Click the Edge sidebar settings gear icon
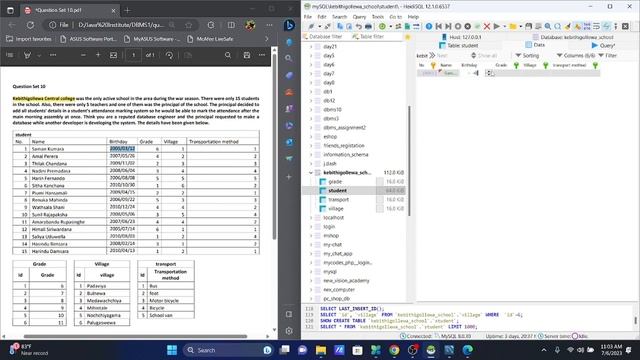 tap(289, 331)
